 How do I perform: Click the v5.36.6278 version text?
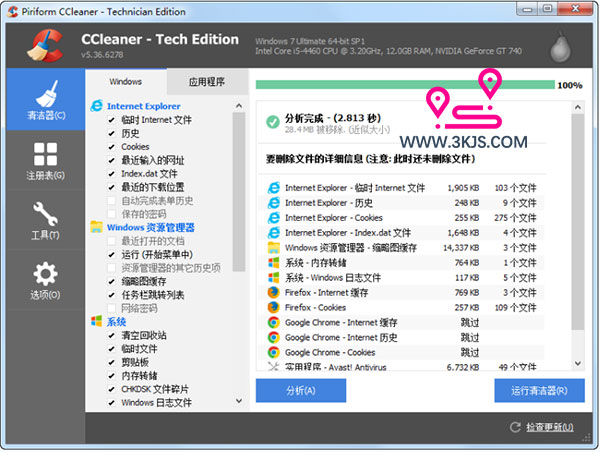[102, 54]
